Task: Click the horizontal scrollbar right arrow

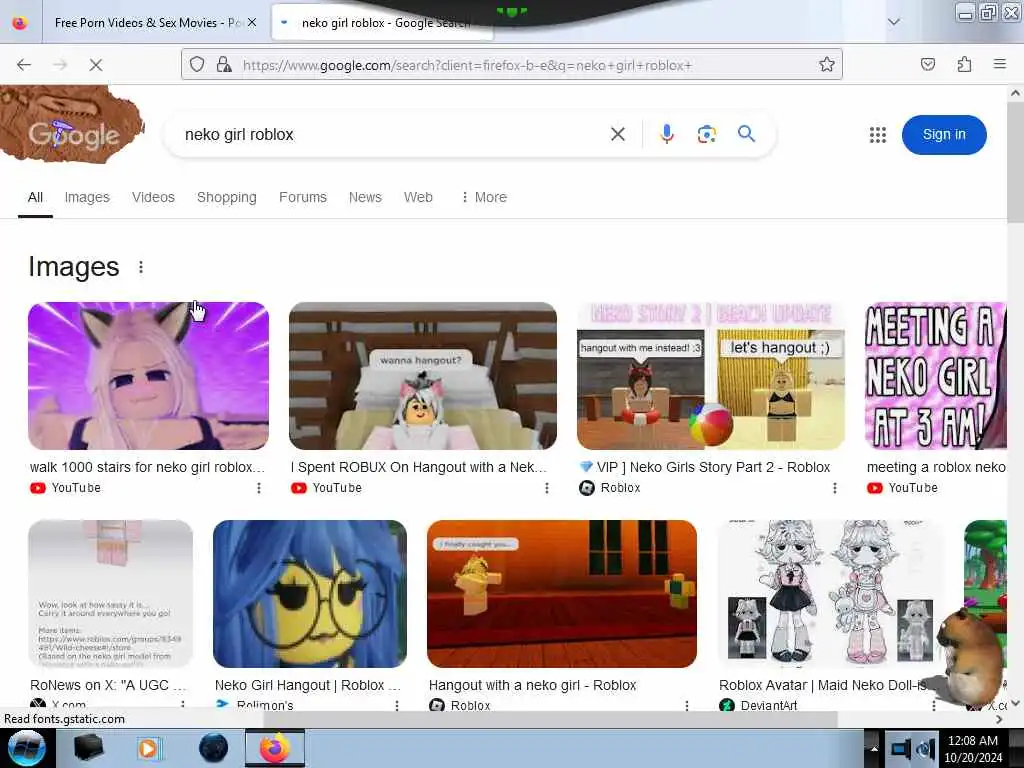Action: pos(999,719)
